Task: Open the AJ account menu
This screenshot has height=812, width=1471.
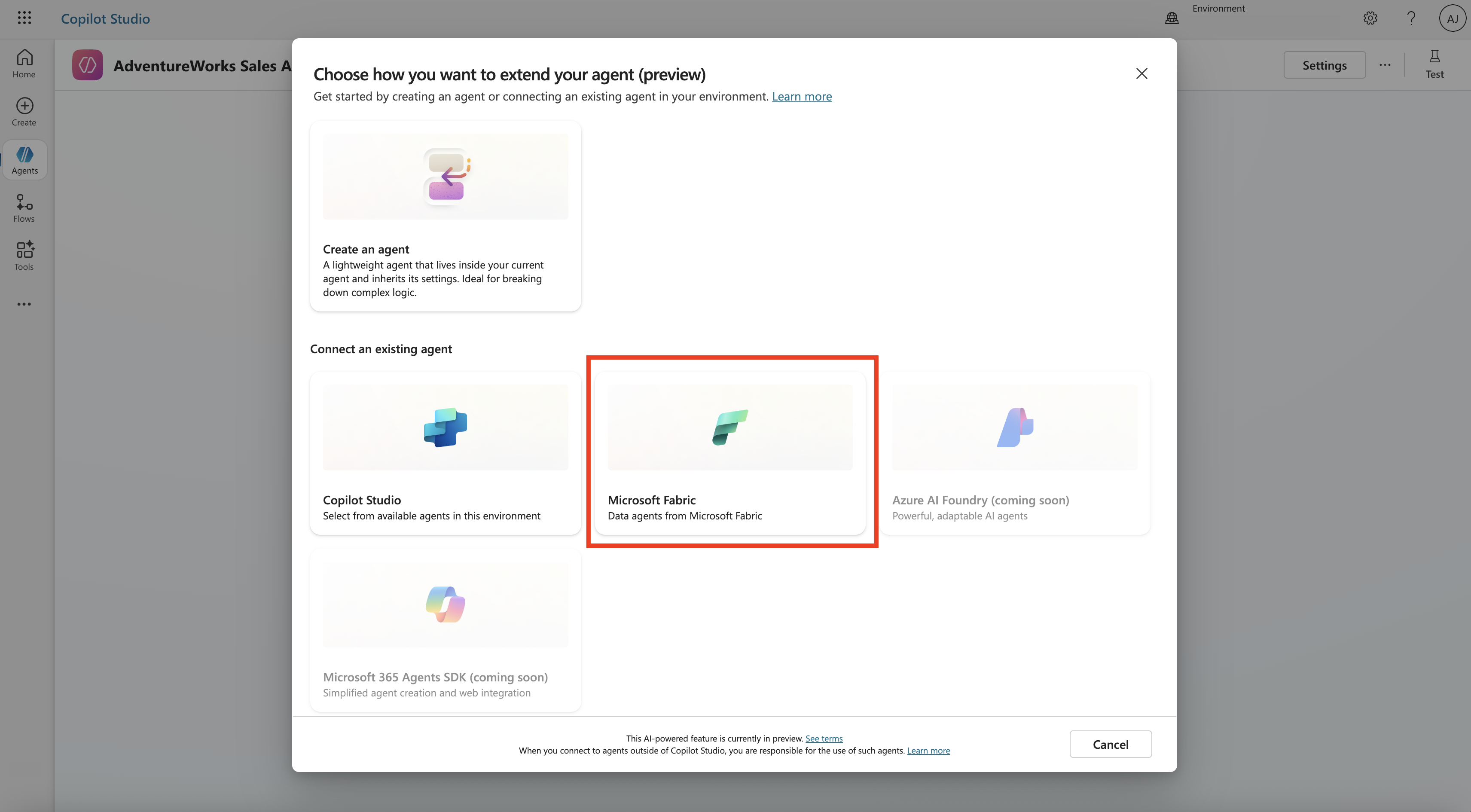Action: tap(1452, 18)
